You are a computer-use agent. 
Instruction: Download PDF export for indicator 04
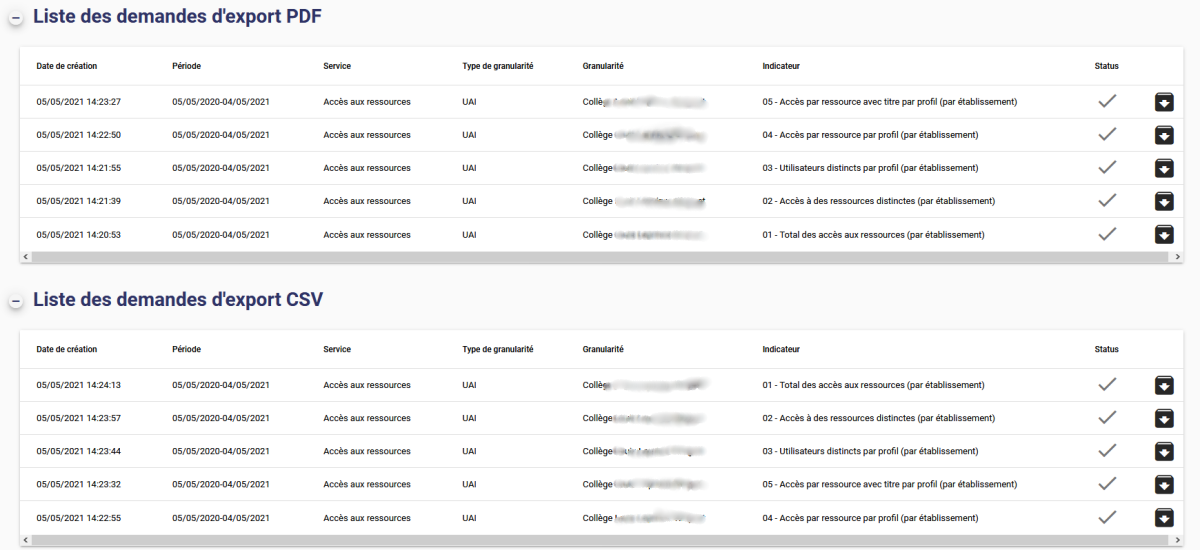click(x=1164, y=135)
